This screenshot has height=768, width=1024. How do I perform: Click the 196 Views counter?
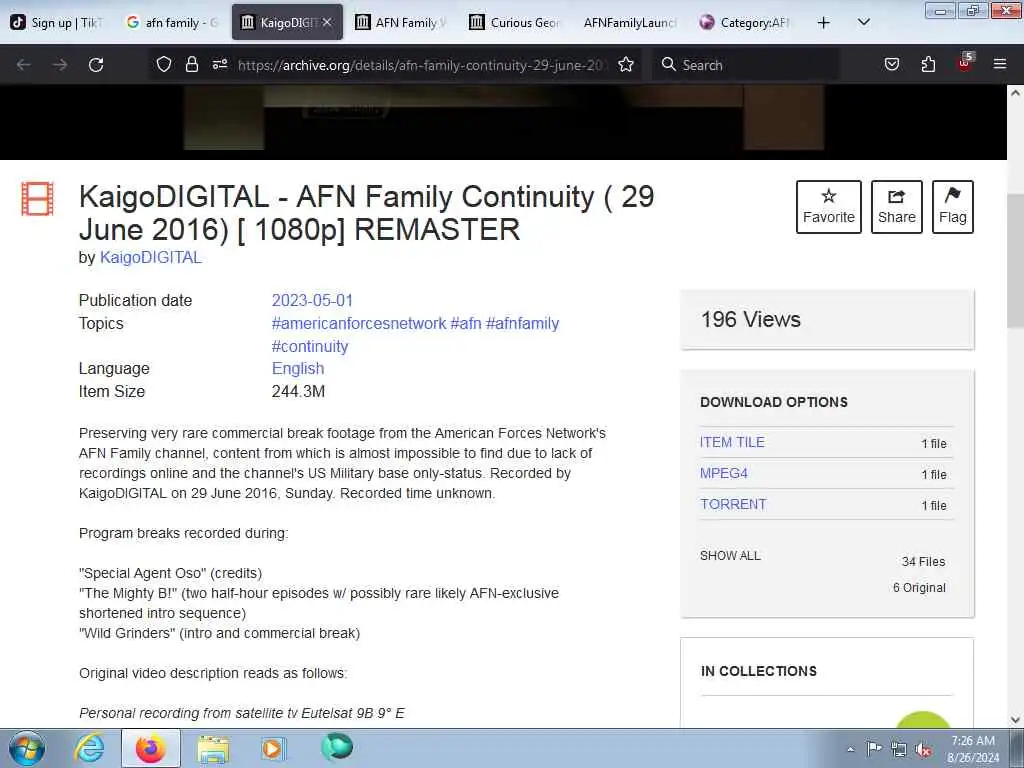[750, 319]
